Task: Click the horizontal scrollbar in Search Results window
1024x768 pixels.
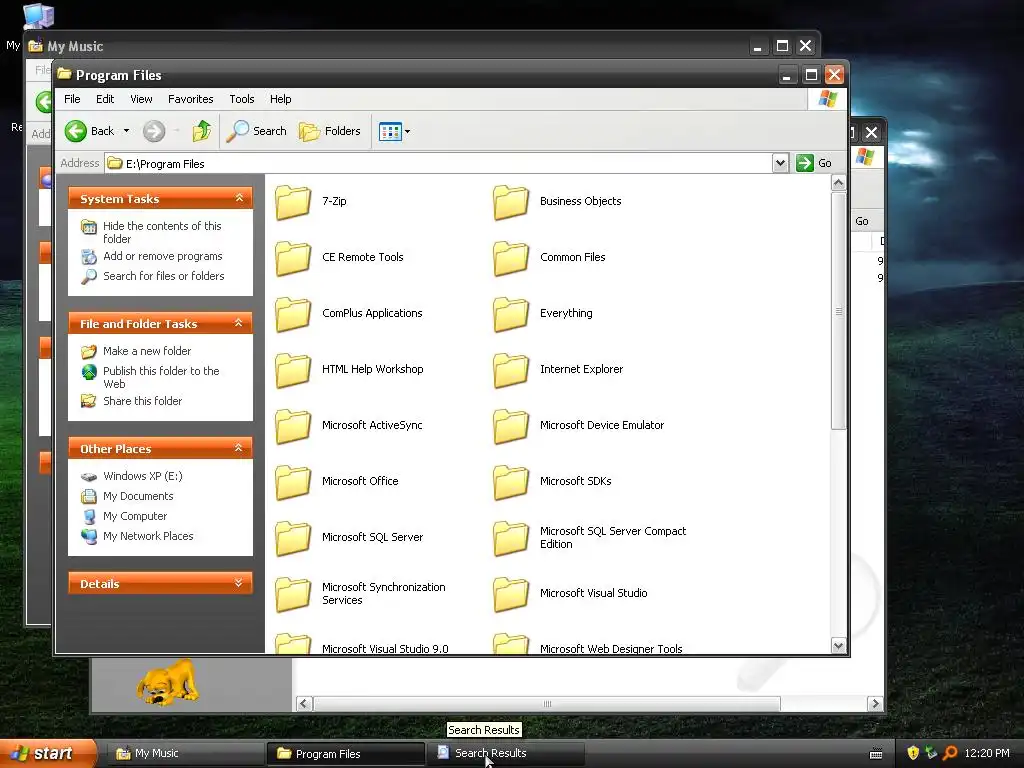Action: [x=547, y=703]
